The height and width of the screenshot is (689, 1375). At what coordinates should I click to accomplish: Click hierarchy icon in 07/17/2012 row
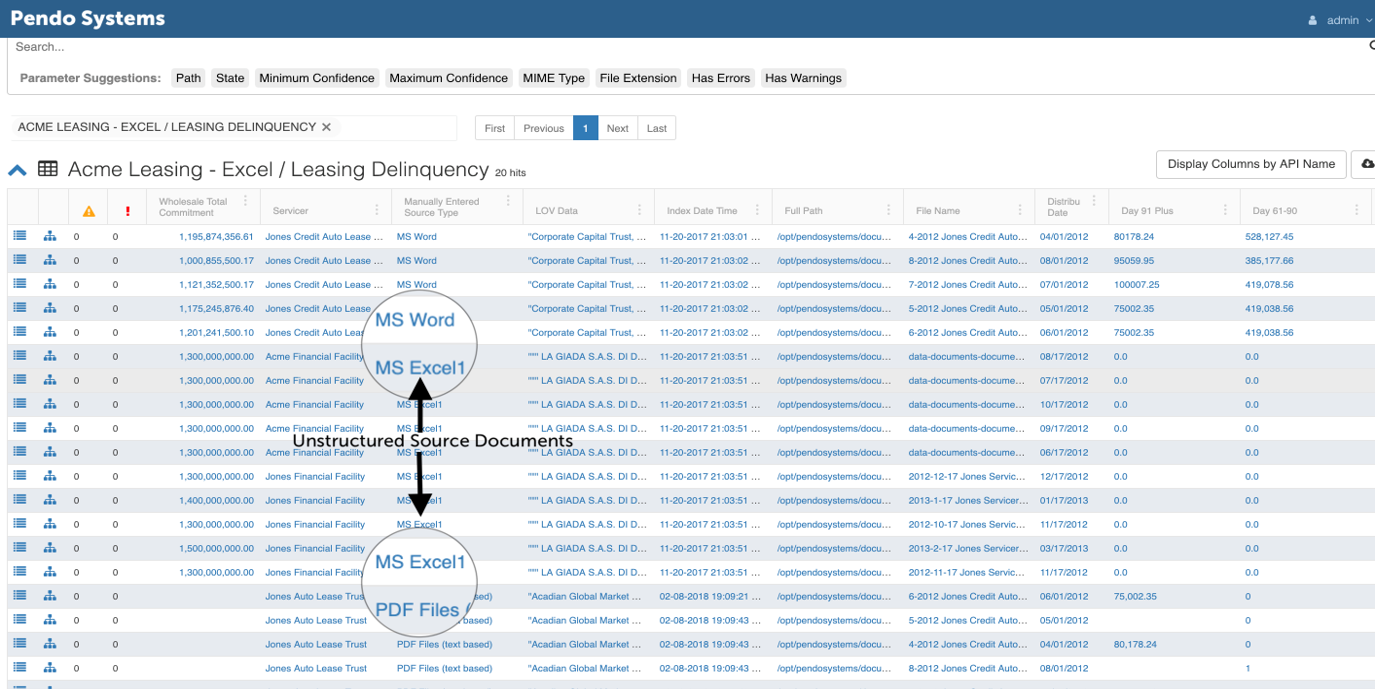coord(50,381)
